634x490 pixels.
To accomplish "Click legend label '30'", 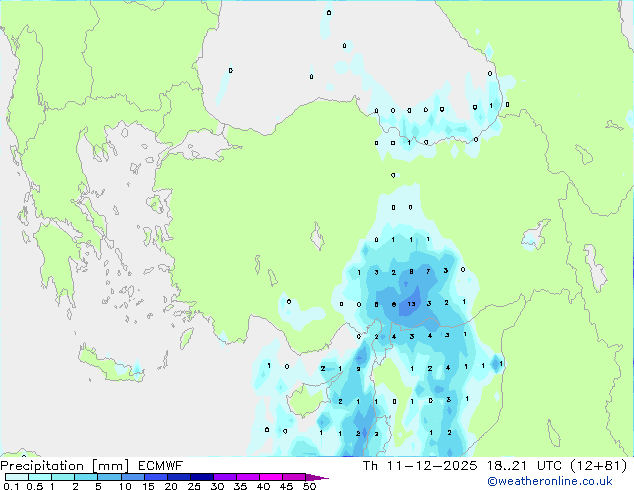I will coord(217,486).
